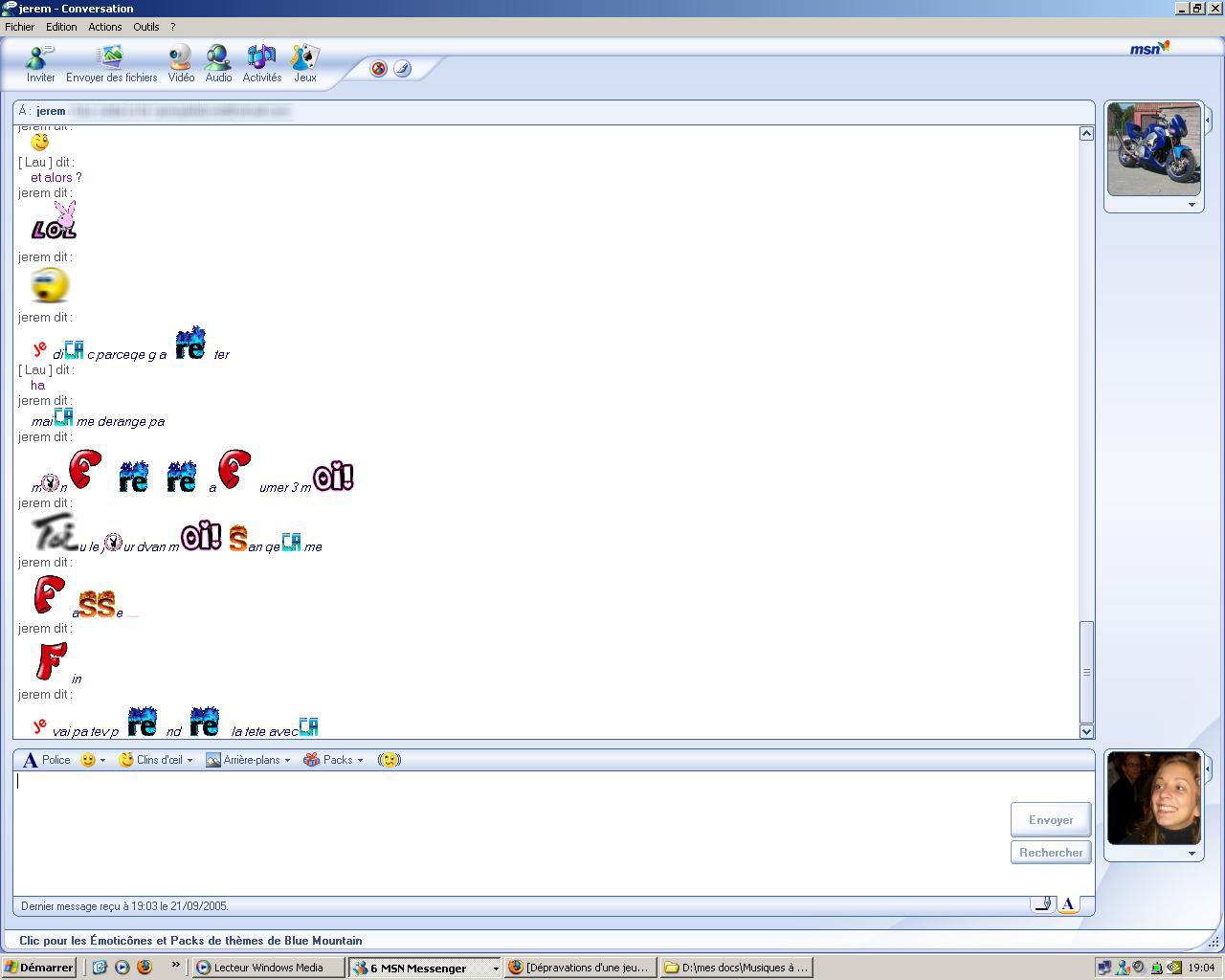Image resolution: width=1225 pixels, height=980 pixels.
Task: Click the Rechercher button
Action: (1051, 853)
